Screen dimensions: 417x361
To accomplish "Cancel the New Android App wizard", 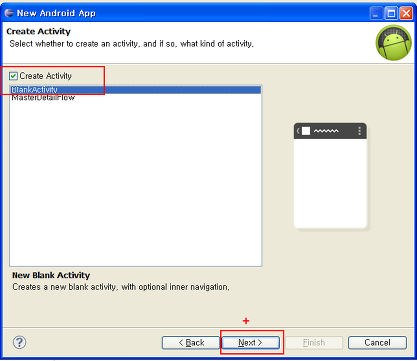I will tap(377, 343).
